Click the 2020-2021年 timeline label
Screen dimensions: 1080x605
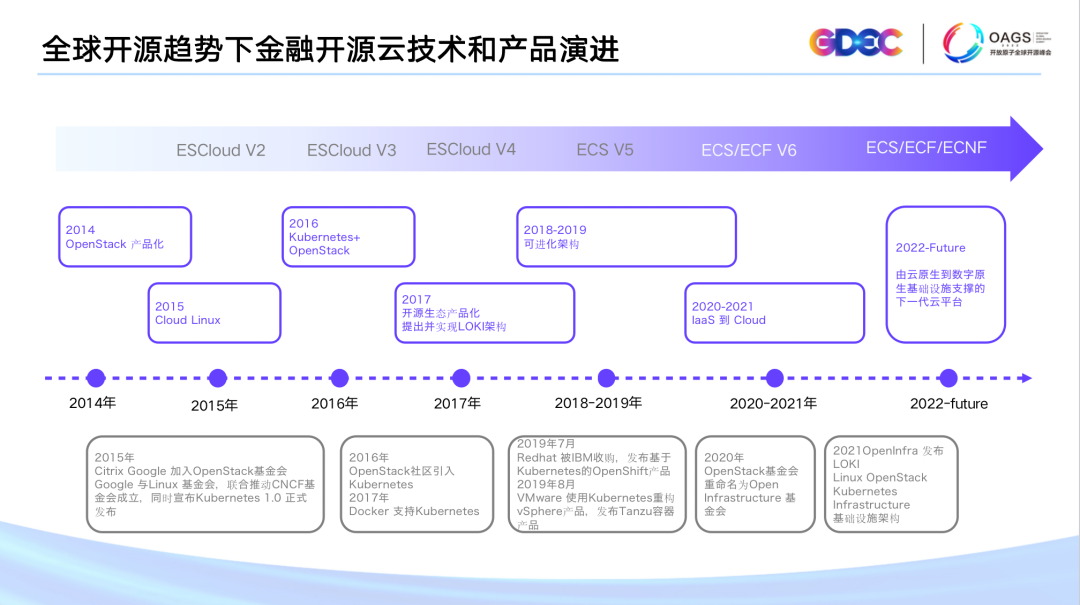pyautogui.click(x=773, y=403)
